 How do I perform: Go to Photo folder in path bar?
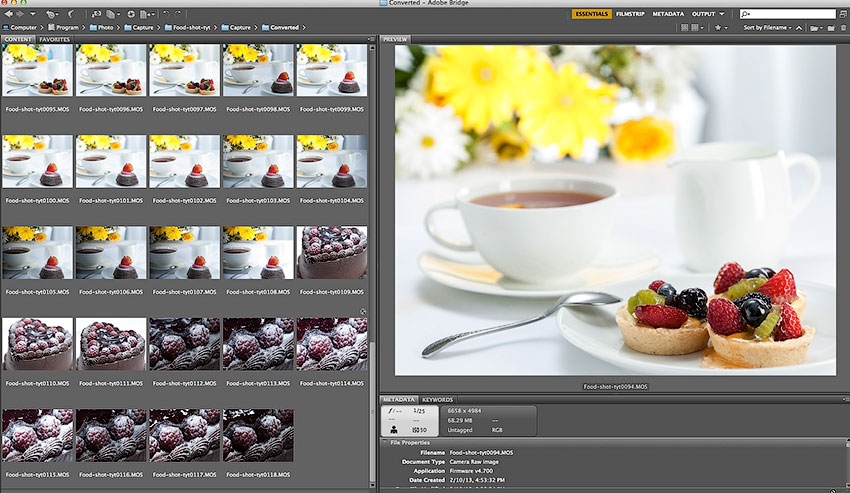coord(101,27)
